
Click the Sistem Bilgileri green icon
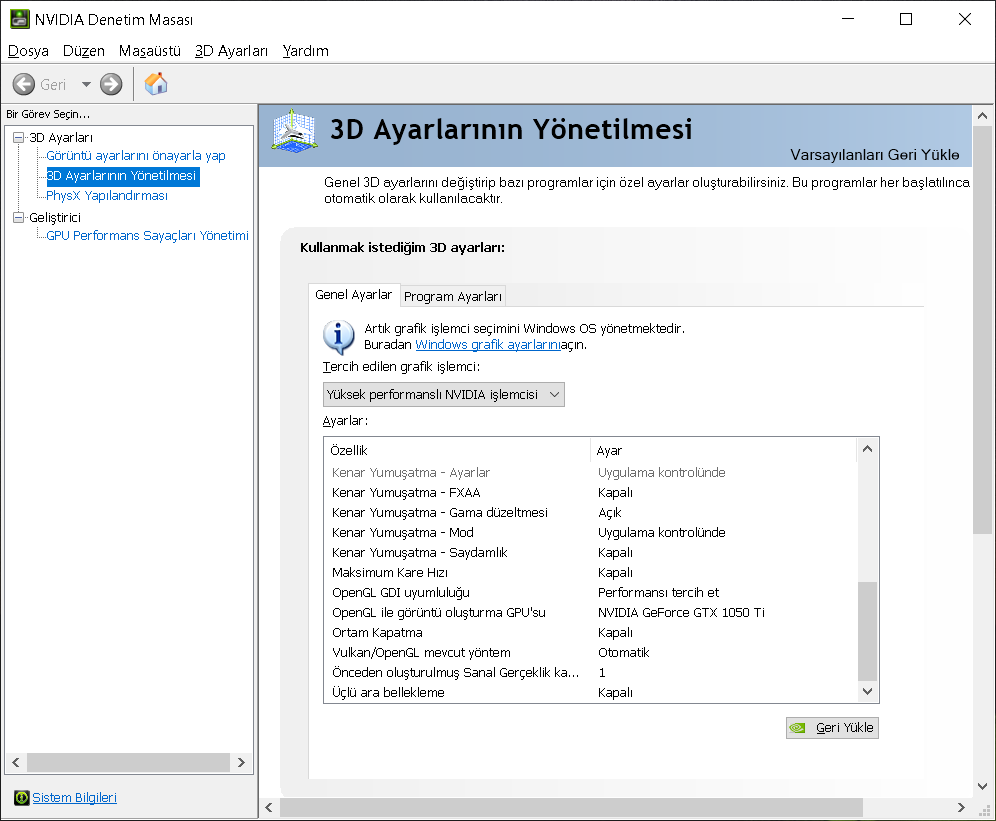point(22,797)
